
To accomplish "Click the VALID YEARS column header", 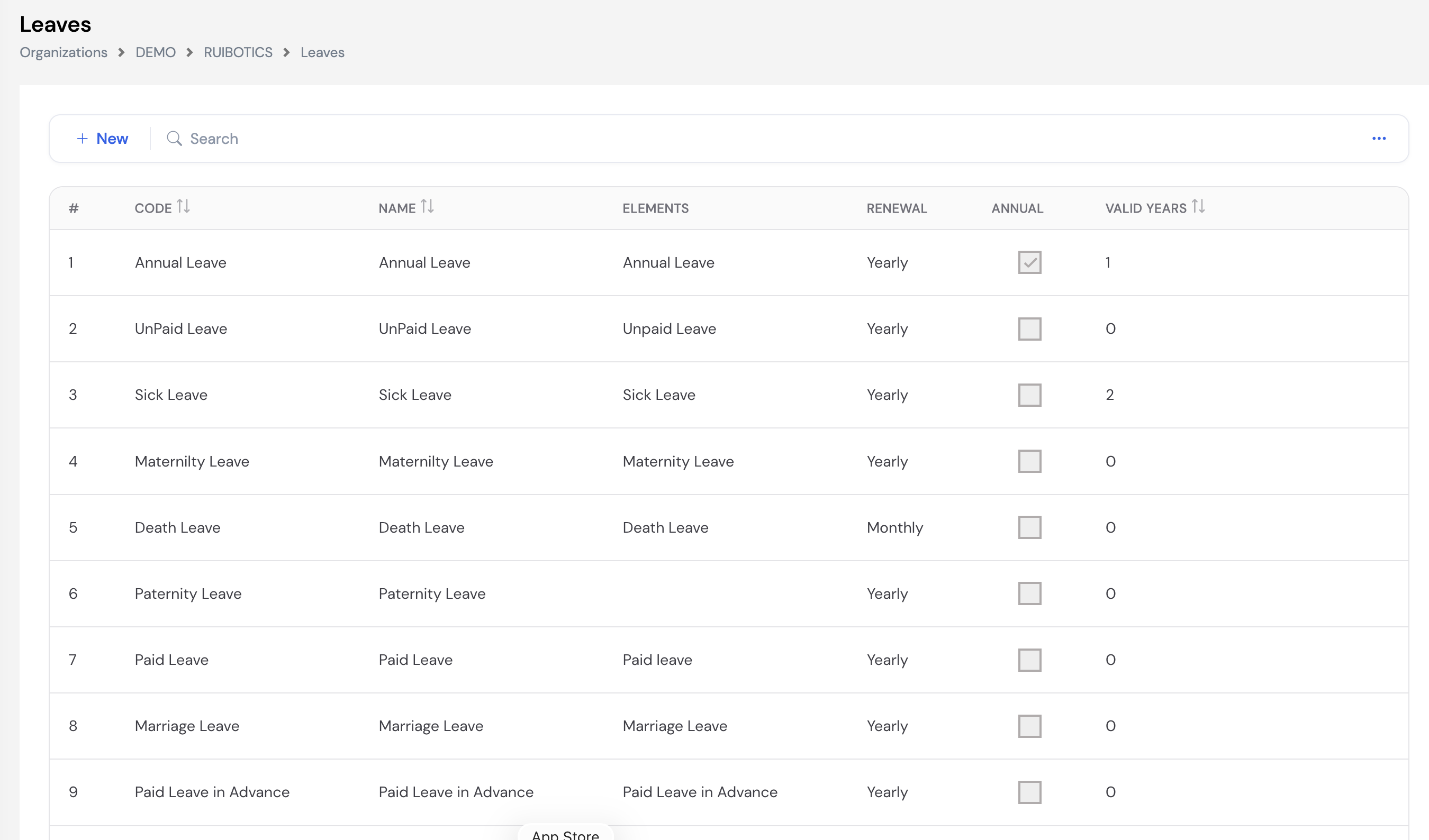I will pos(1145,208).
